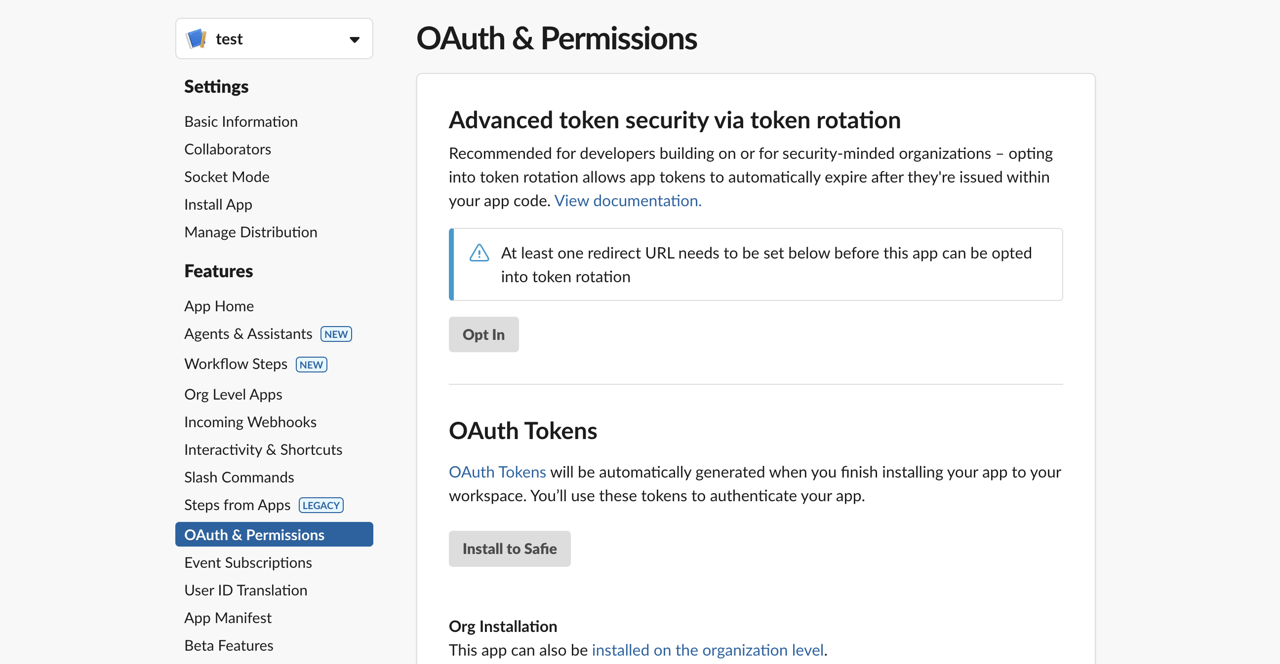Click the Settings section heading
This screenshot has width=1280, height=664.
point(216,87)
